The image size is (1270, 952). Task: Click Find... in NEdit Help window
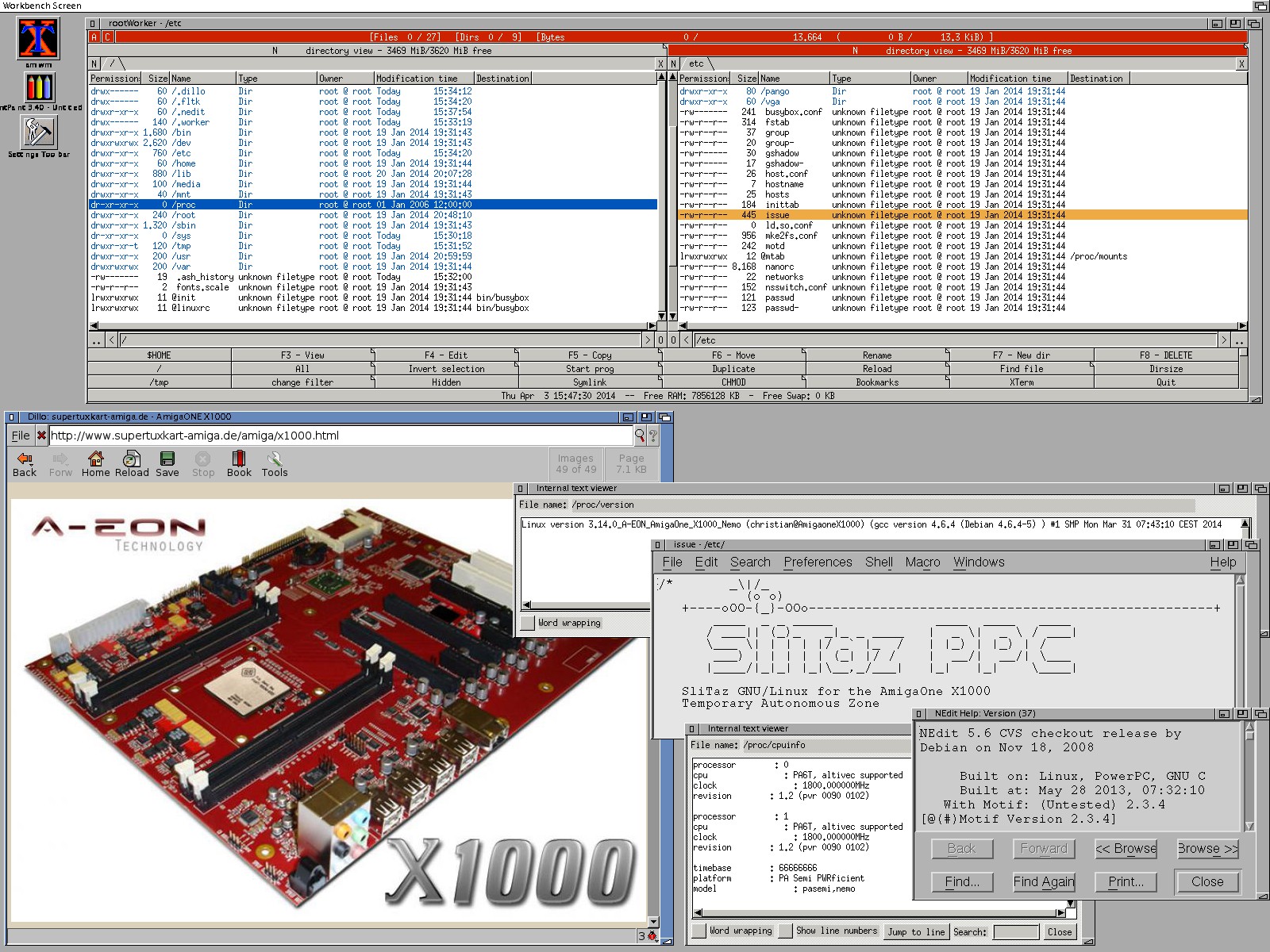[x=962, y=881]
